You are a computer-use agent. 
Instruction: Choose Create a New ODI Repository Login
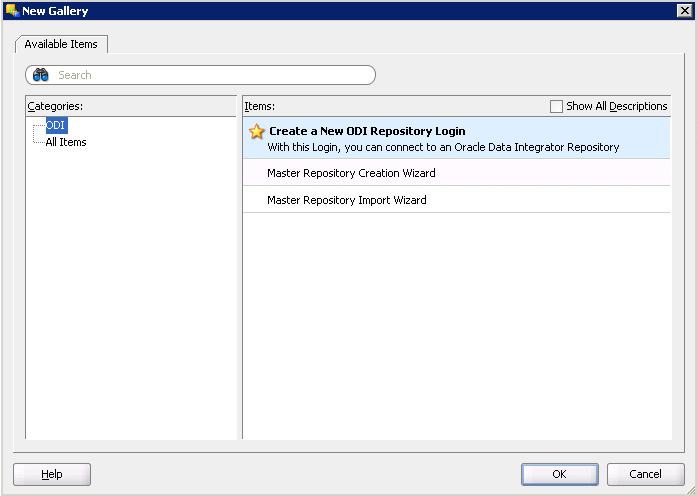click(x=457, y=138)
